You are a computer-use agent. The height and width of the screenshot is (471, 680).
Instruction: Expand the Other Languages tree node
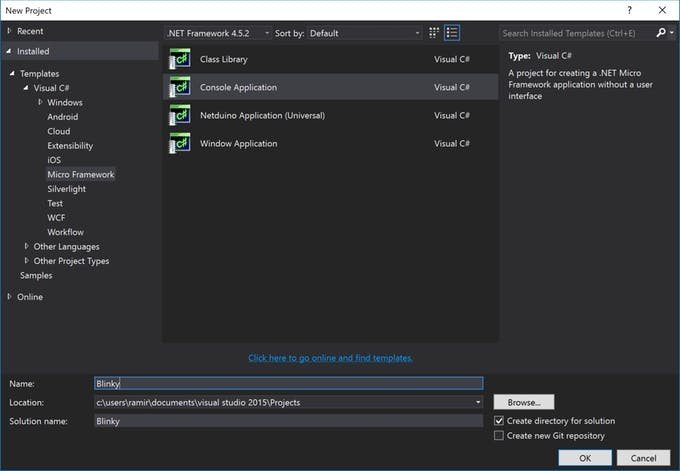(x=27, y=246)
